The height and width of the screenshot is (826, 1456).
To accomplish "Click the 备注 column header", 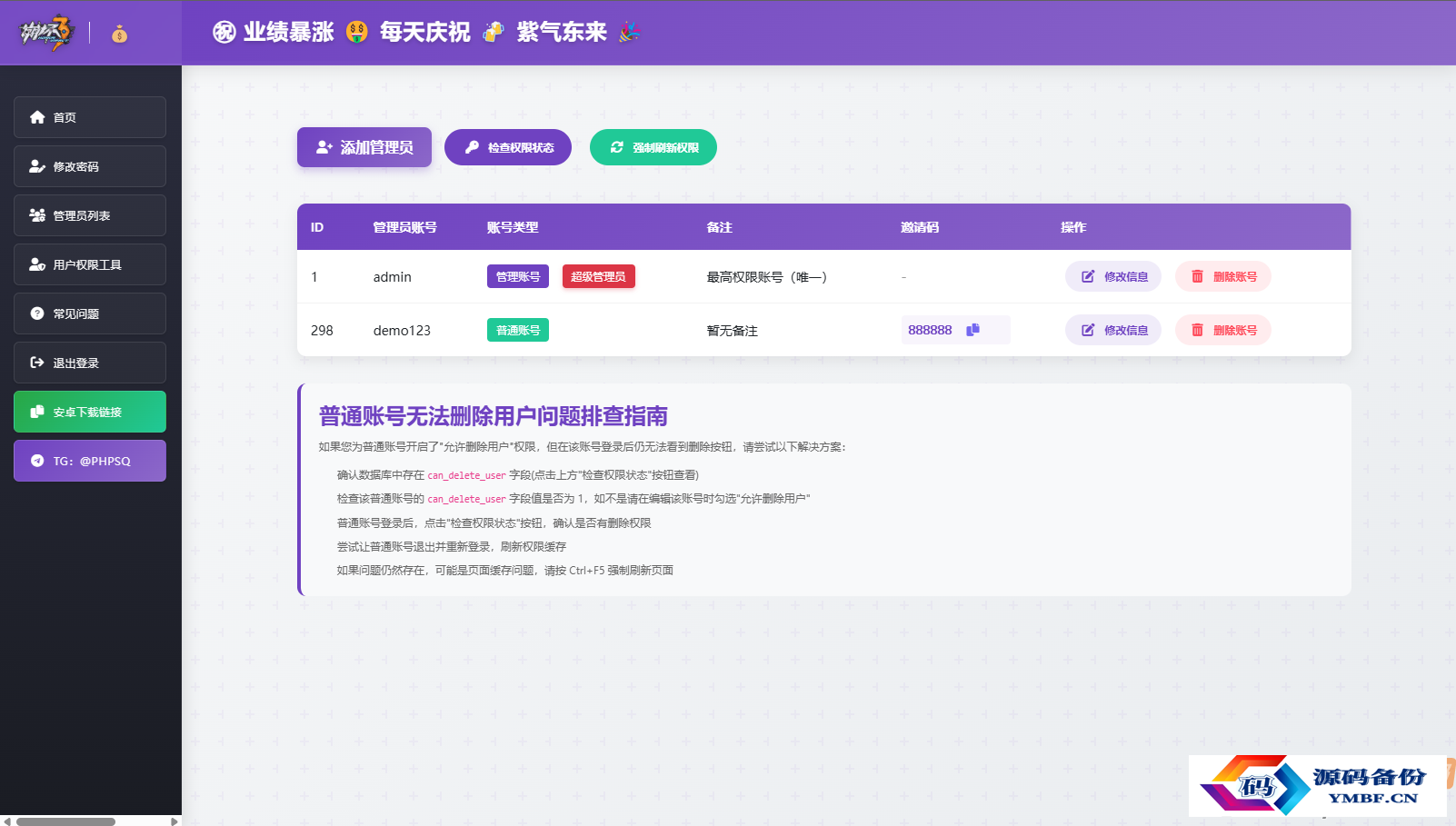I will (720, 227).
